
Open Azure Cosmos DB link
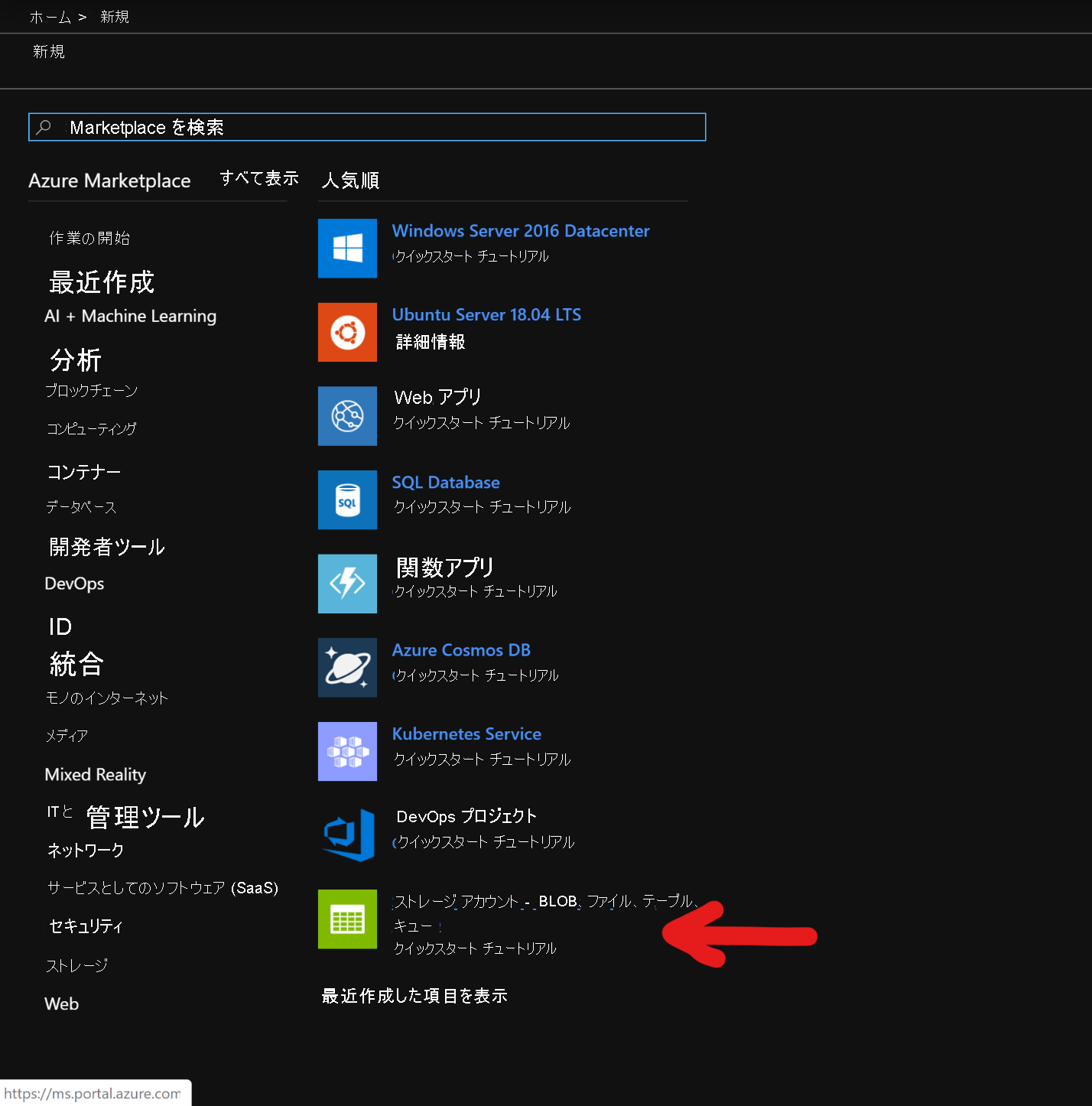[461, 650]
